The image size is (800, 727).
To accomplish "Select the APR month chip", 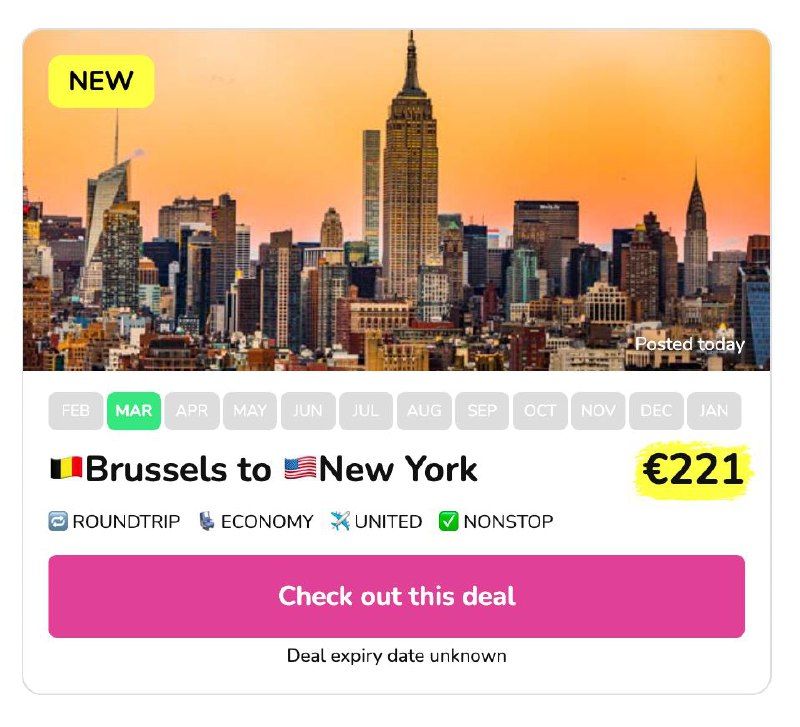I will point(192,411).
